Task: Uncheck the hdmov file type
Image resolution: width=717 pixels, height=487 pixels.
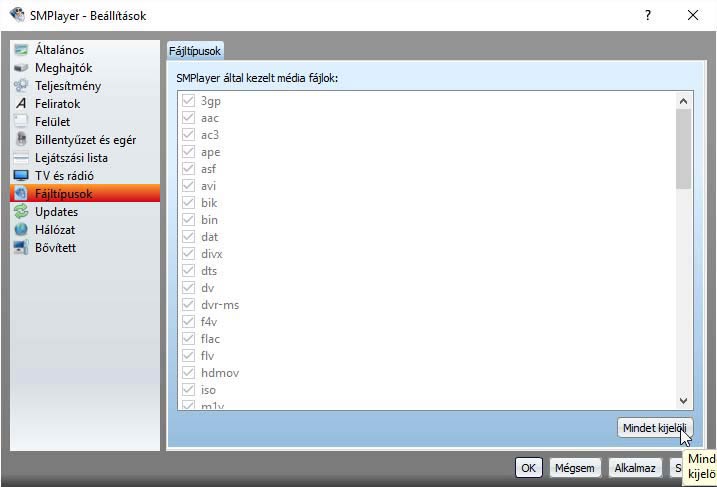Action: [188, 372]
